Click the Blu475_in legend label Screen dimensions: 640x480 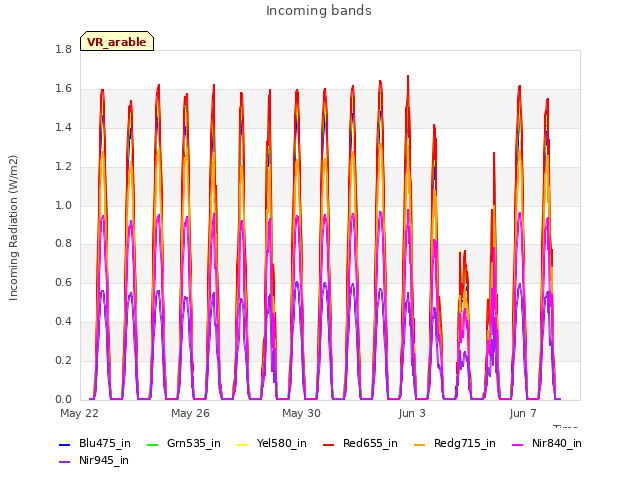click(x=105, y=444)
